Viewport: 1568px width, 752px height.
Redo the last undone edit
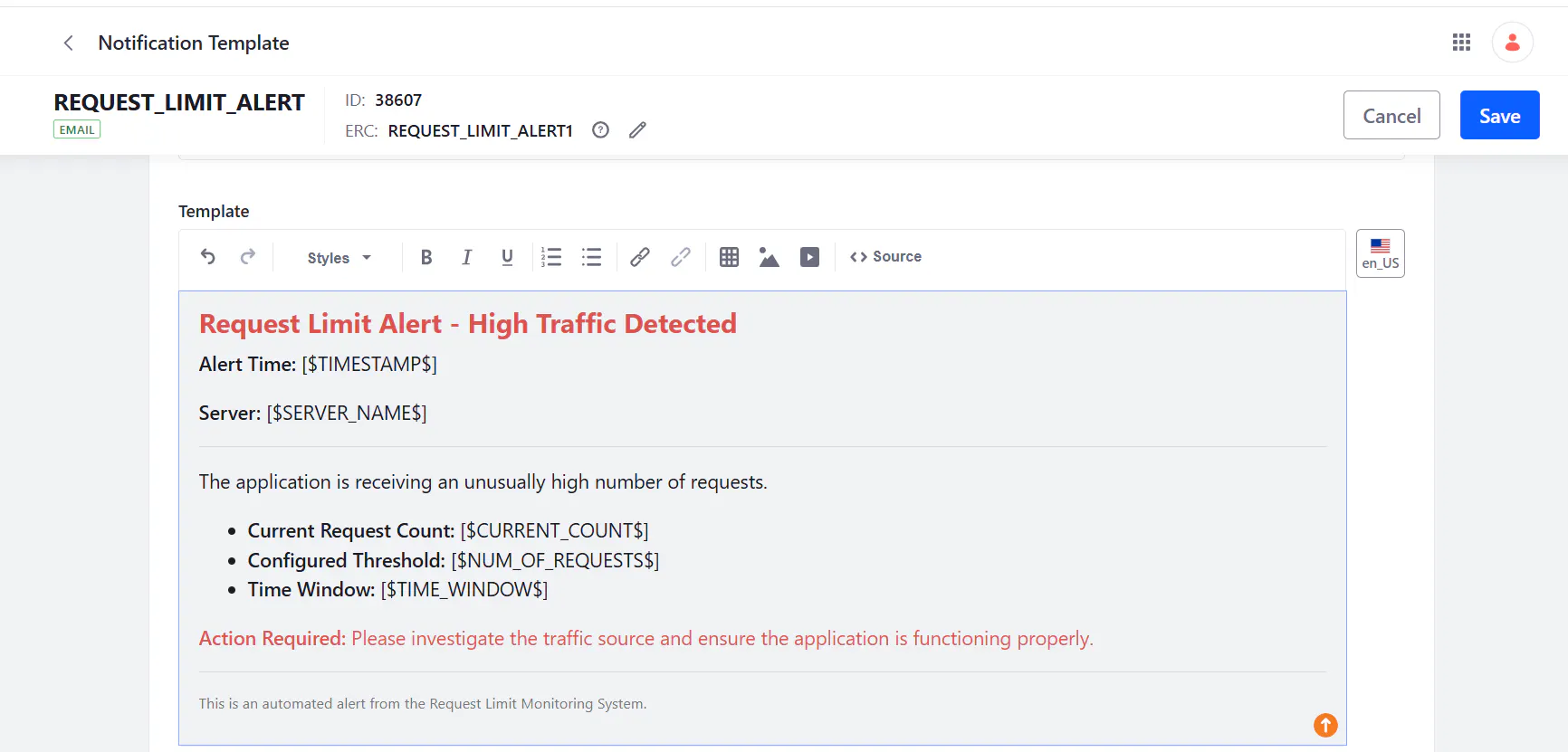click(248, 257)
